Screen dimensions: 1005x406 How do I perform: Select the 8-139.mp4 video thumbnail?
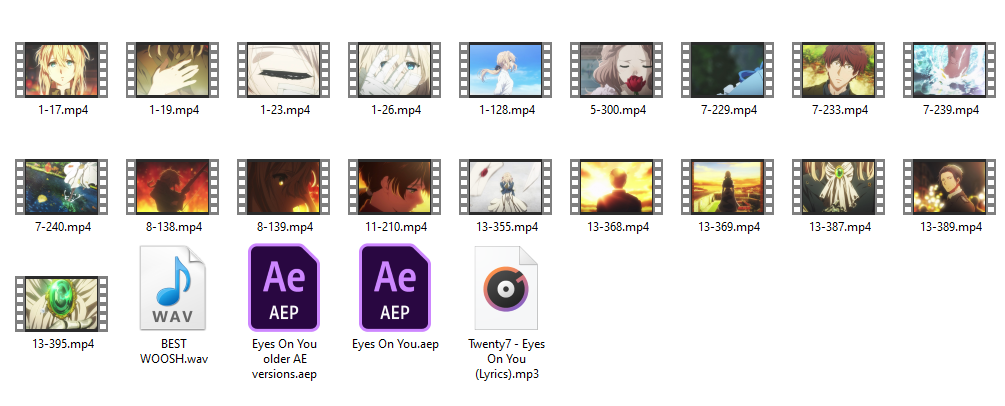tap(283, 187)
